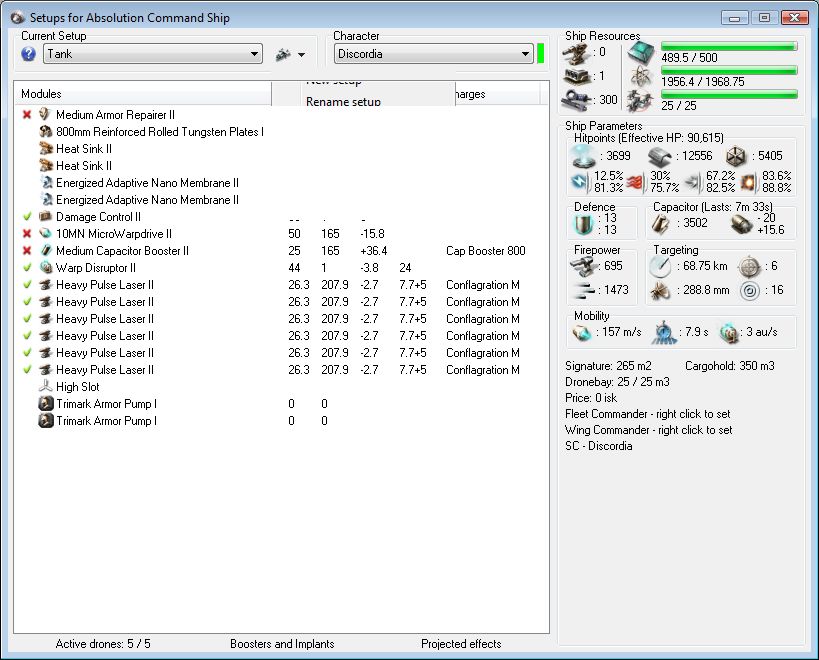
Task: Click the shield hitpoints icon
Action: coord(583,157)
